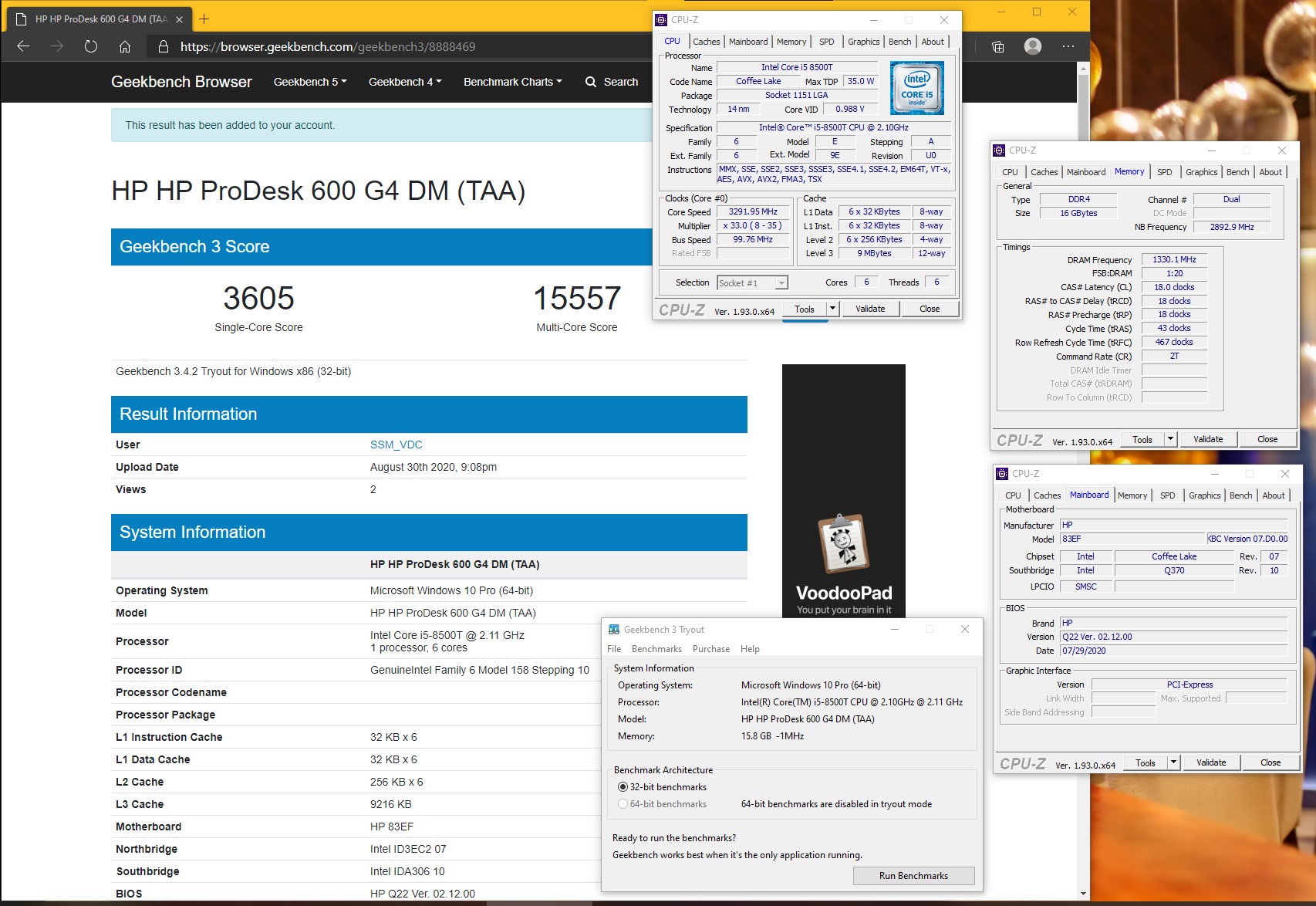
Task: Switch to Caches tab in CPU-Z CPU window
Action: coord(706,42)
